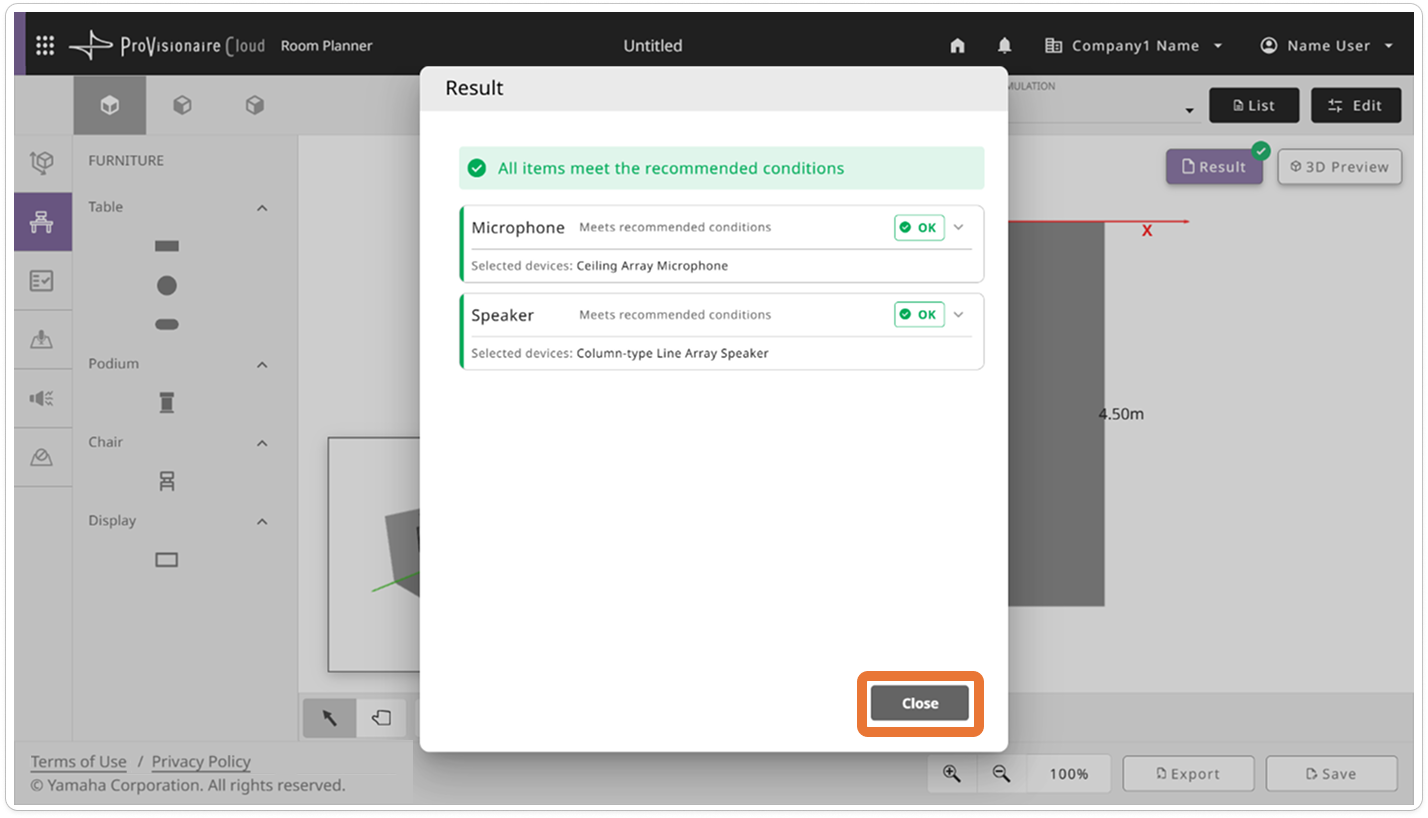This screenshot has width=1428, height=818.
Task: Open the 3D Preview
Action: click(1340, 167)
